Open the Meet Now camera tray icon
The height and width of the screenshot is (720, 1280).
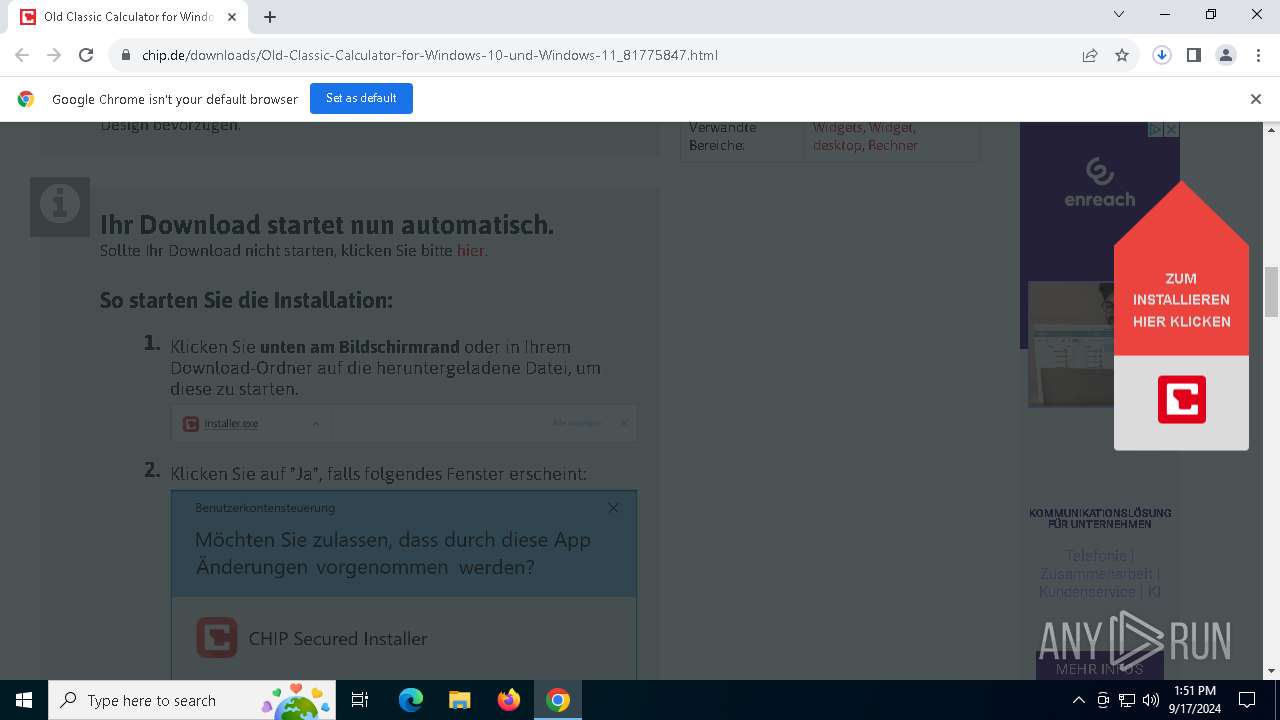pos(1103,700)
